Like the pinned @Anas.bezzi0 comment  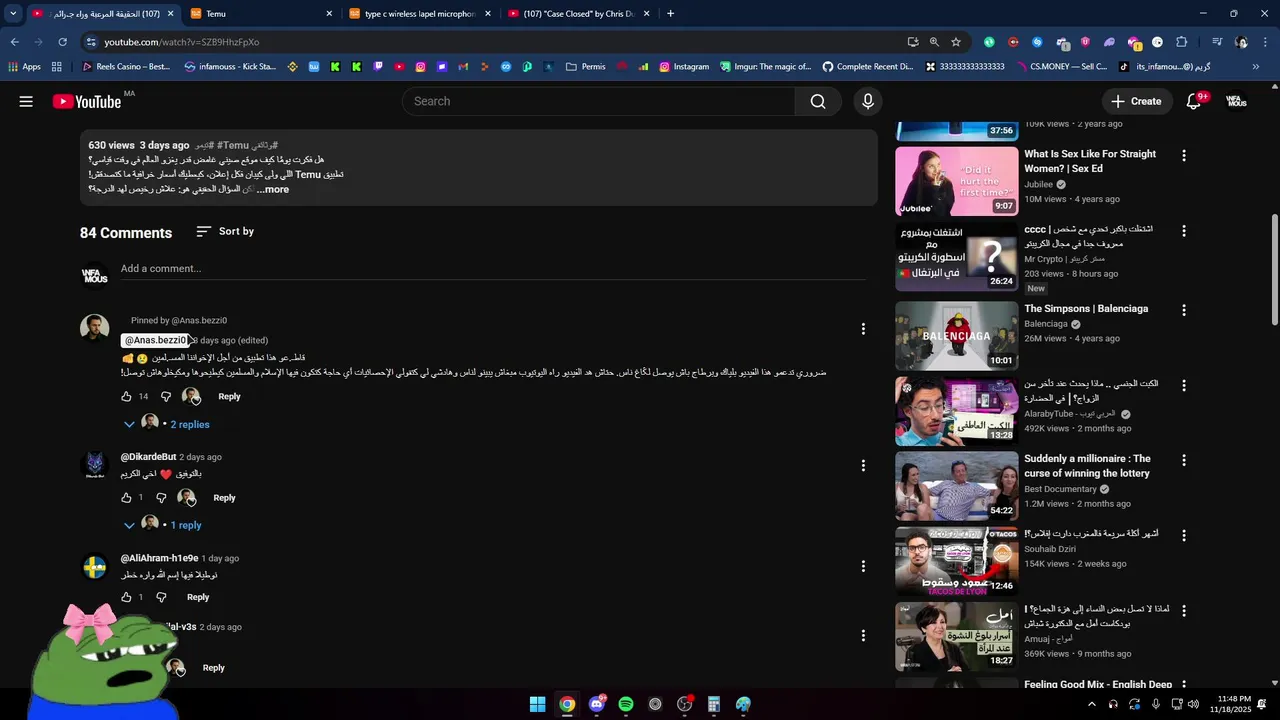(126, 397)
